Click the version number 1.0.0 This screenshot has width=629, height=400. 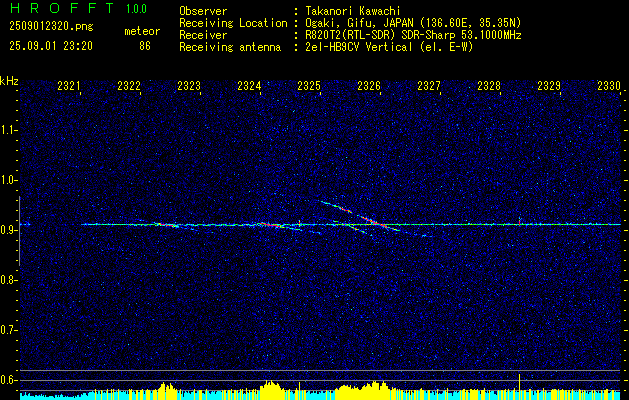coord(136,9)
